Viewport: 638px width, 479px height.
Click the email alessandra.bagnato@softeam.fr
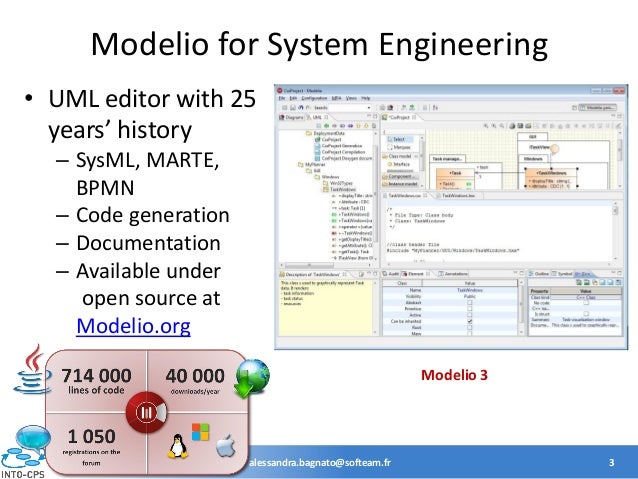(x=320, y=463)
